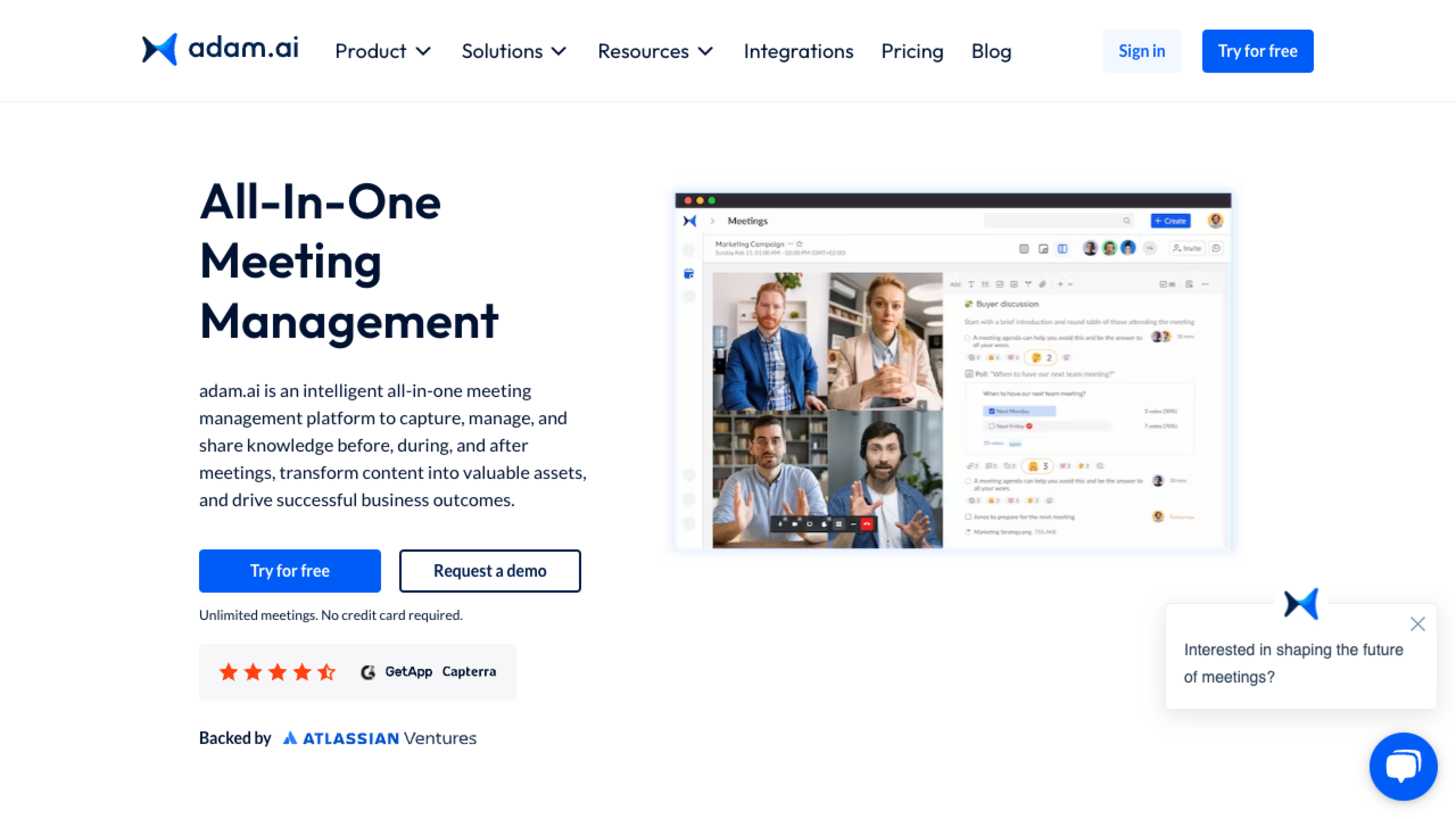Click the 'Request a demo' button
Viewport: 1456px width, 819px height.
click(x=490, y=571)
